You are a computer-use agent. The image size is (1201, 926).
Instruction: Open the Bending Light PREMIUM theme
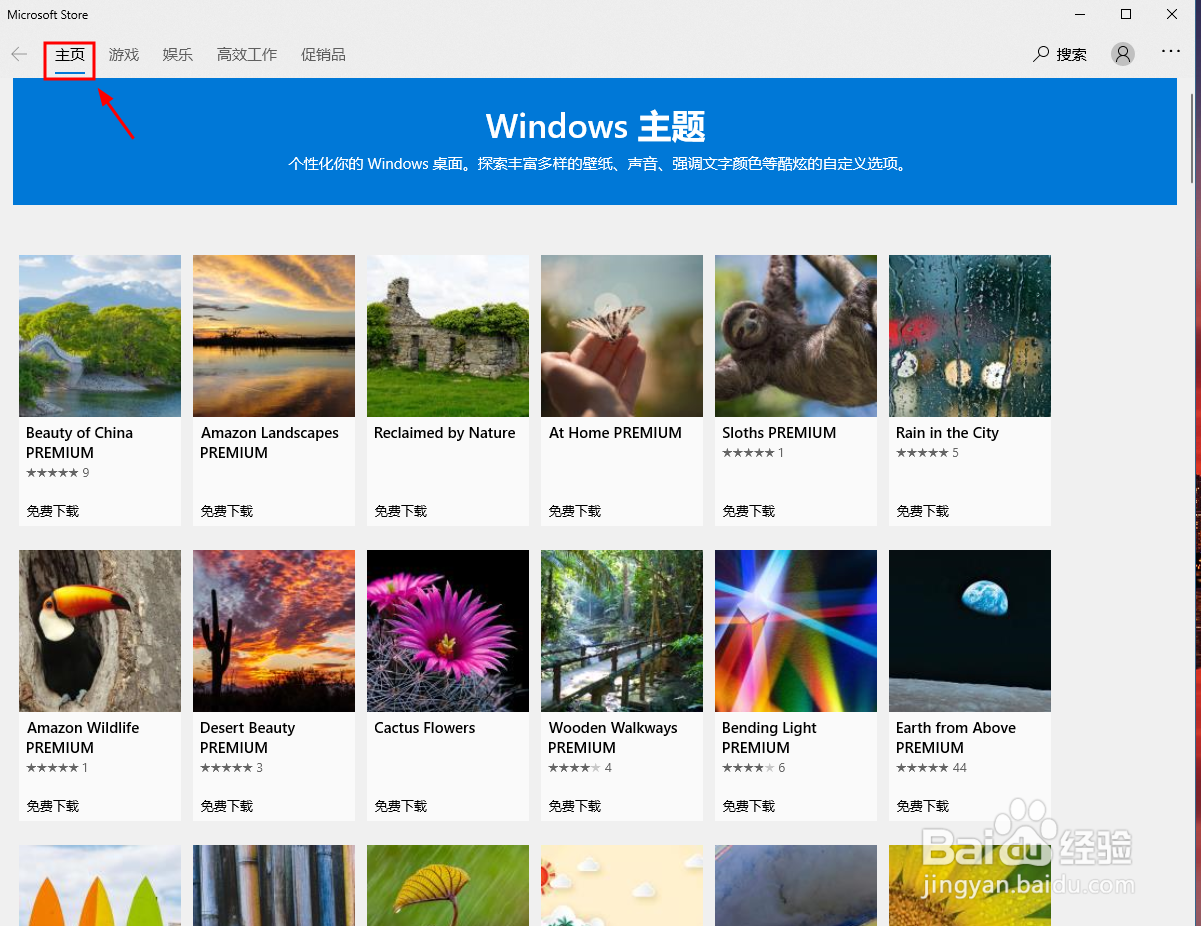(x=795, y=631)
